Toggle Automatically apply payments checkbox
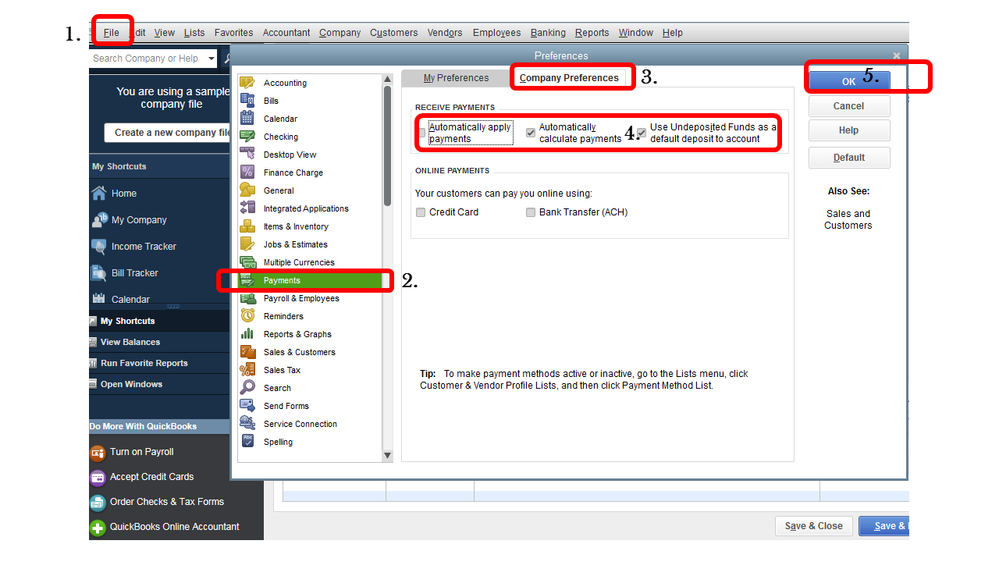This screenshot has height=562, width=999. pyautogui.click(x=422, y=133)
